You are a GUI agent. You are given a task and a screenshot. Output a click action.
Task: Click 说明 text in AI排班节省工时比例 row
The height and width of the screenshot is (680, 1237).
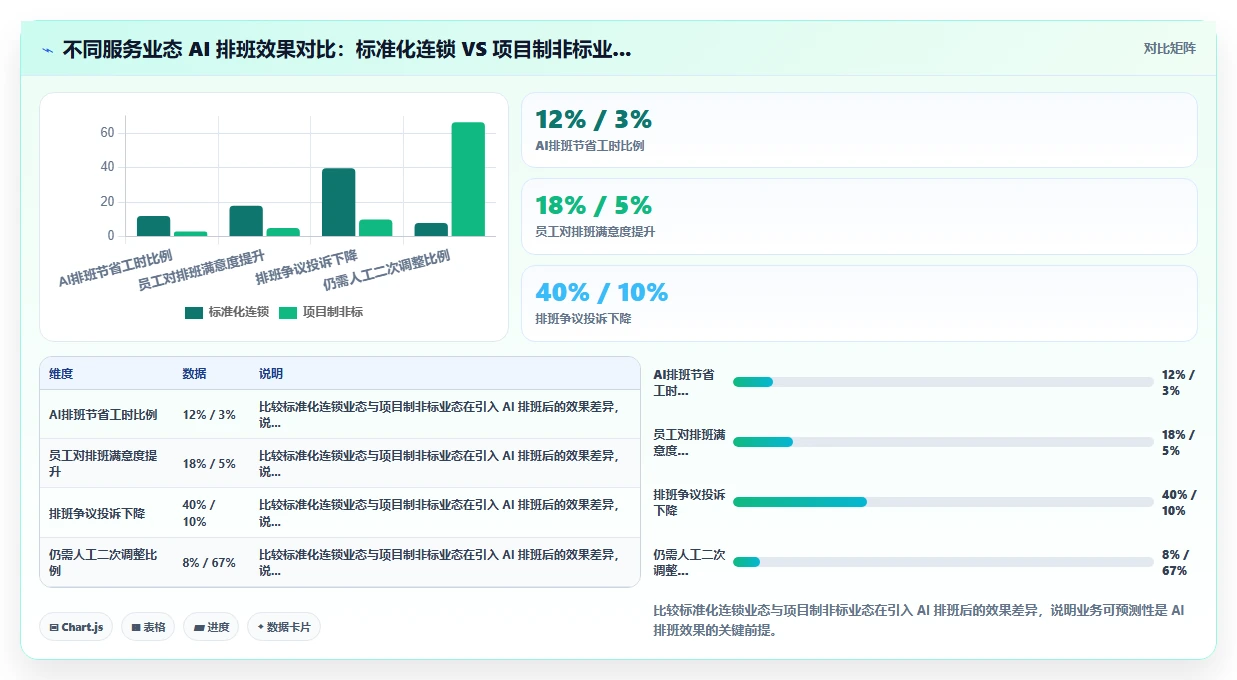[439, 415]
